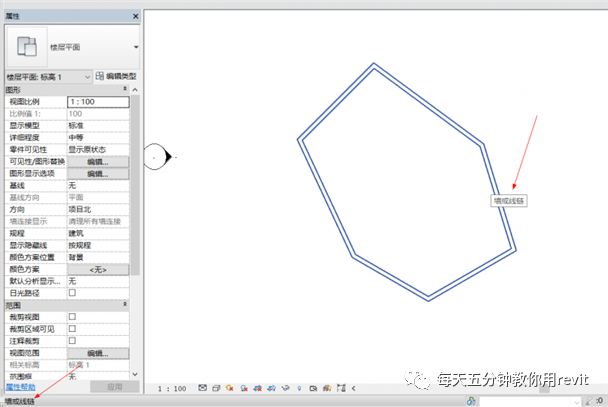Click properties scrollbar up arrow
Image resolution: width=608 pixels, height=407 pixels.
point(135,90)
